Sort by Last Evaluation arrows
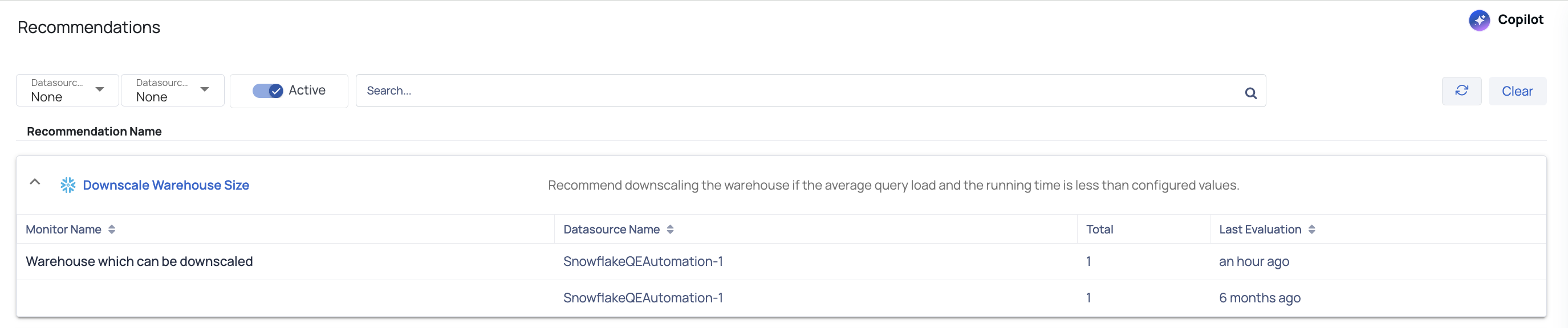The image size is (1568, 328). tap(1311, 229)
